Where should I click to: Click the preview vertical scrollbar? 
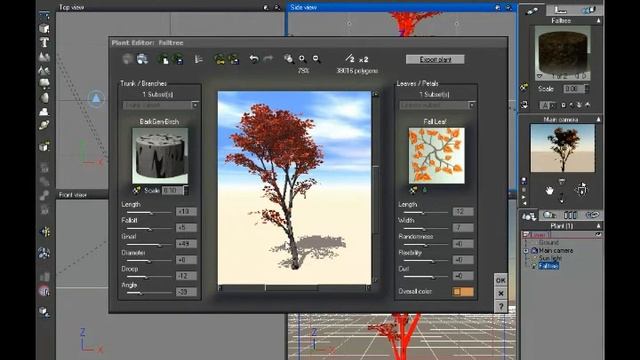click(x=375, y=187)
